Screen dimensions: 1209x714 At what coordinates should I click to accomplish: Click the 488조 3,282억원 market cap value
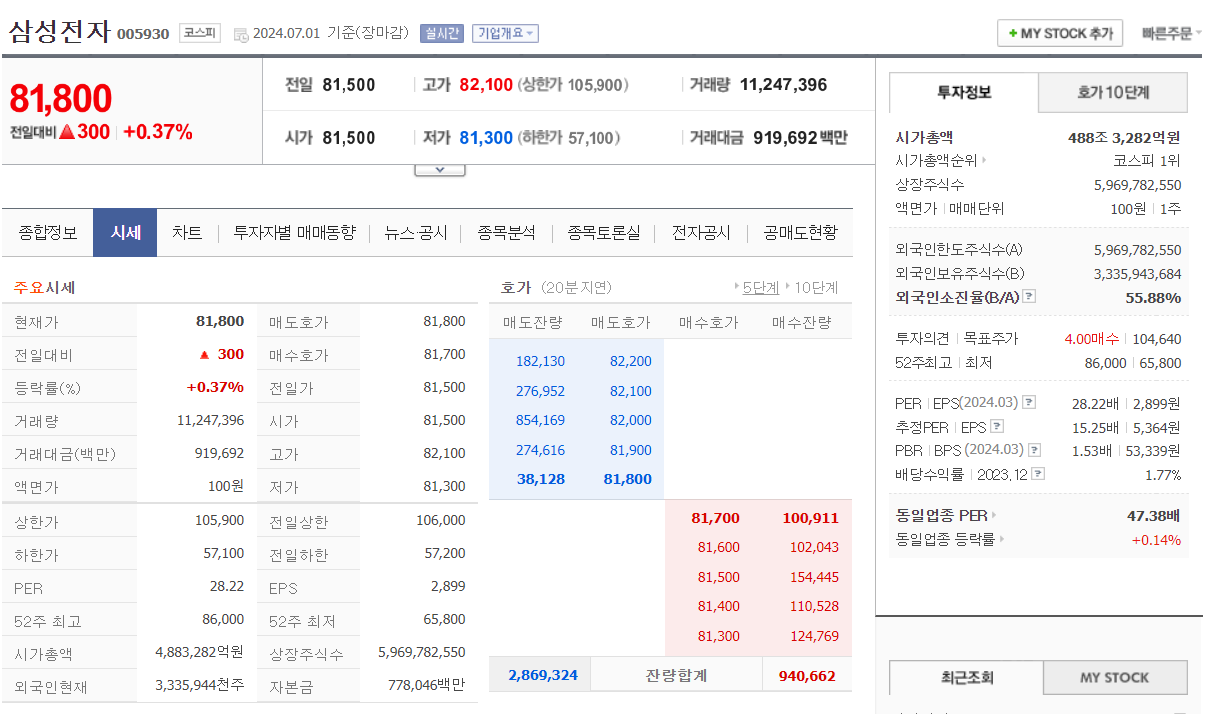pos(1124,137)
